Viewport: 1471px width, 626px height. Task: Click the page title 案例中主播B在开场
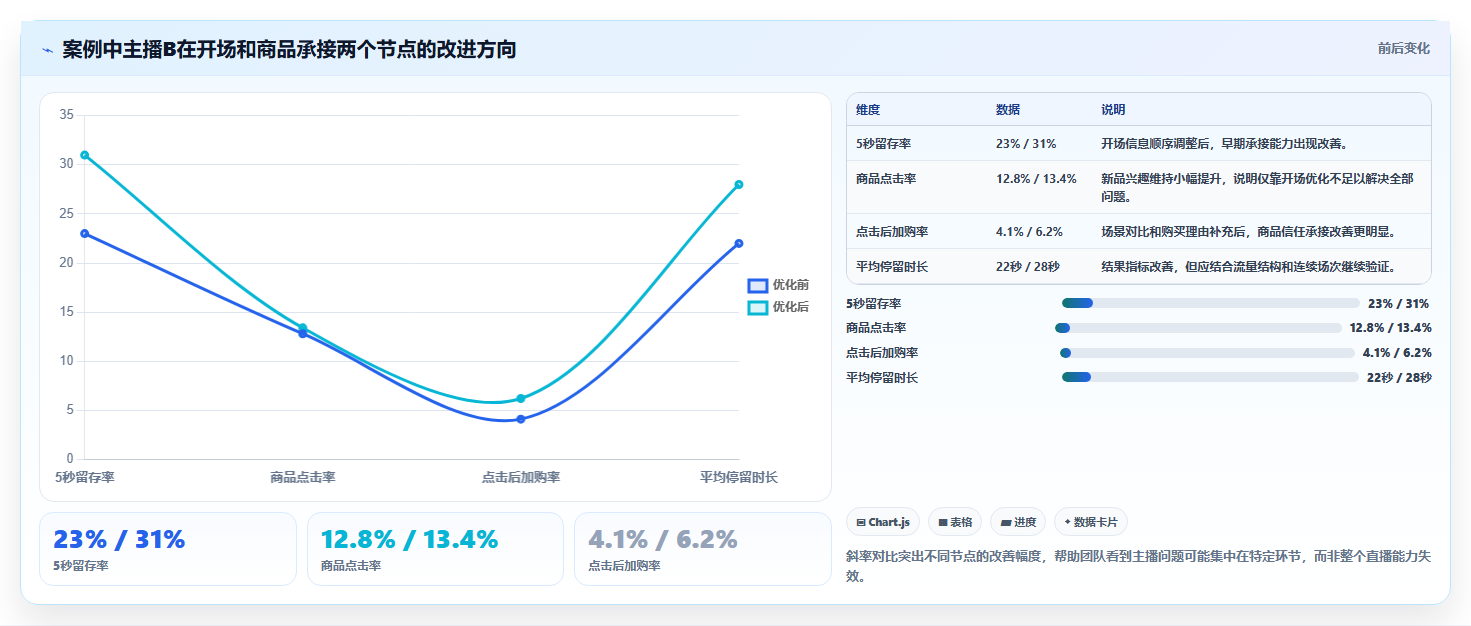(289, 50)
